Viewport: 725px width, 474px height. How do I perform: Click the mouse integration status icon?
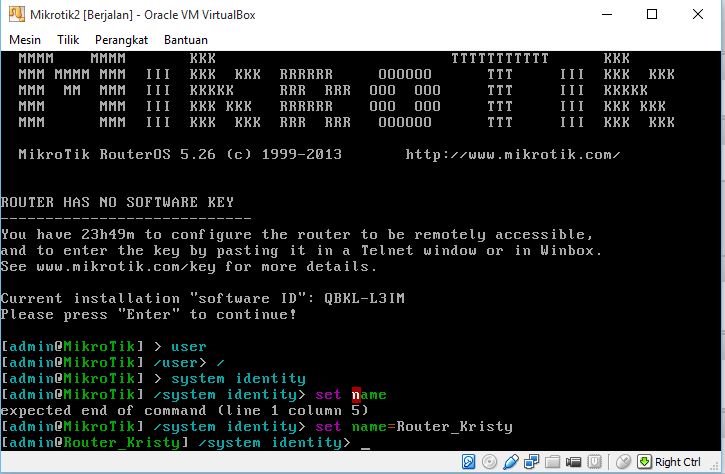[623, 462]
